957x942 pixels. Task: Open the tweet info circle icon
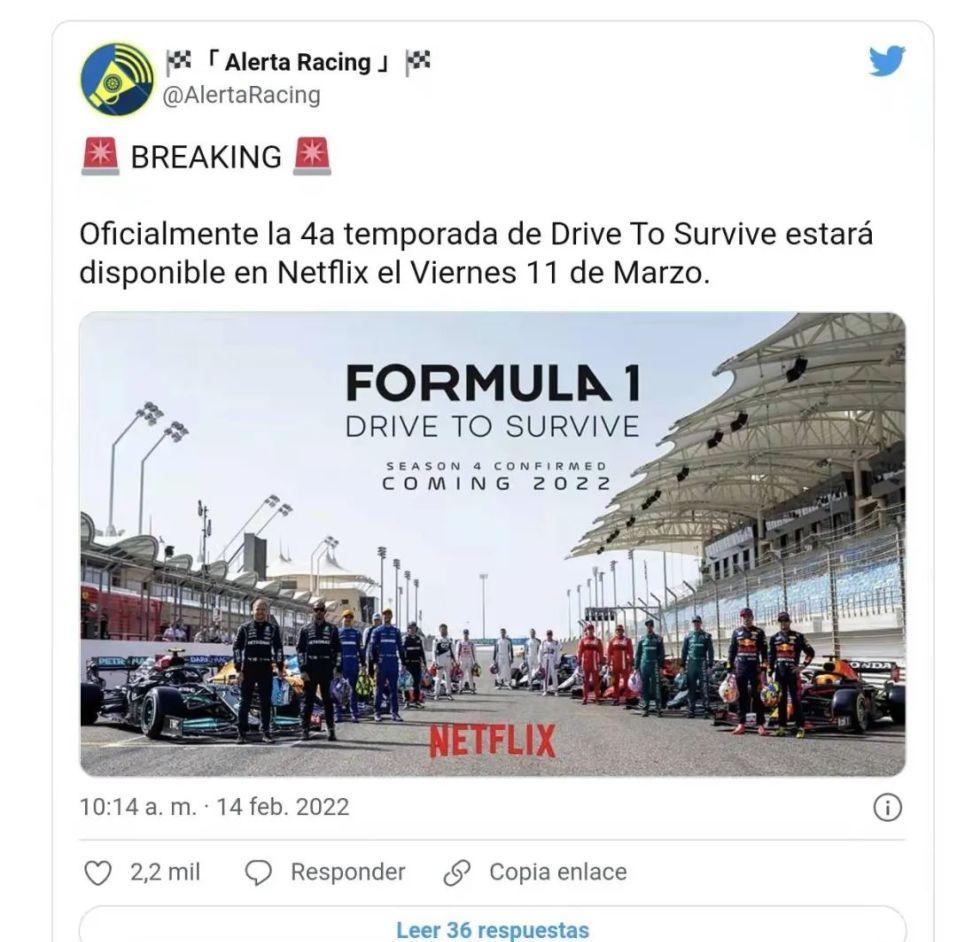887,808
